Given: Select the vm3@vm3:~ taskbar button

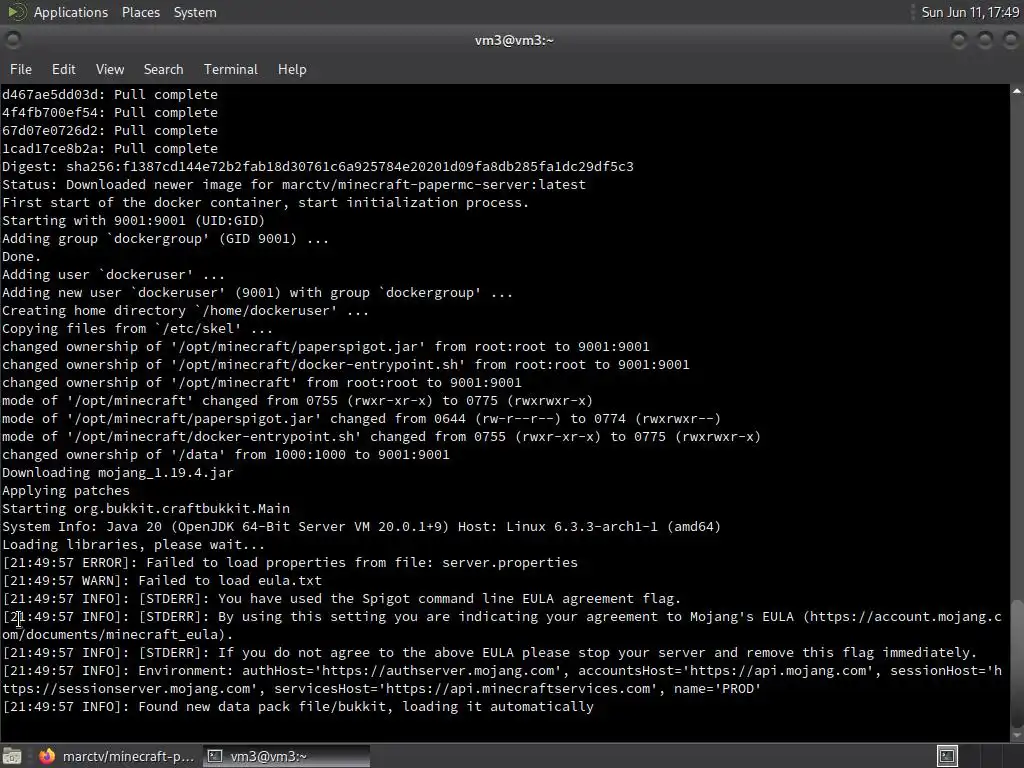Looking at the screenshot, I should pyautogui.click(x=286, y=756).
